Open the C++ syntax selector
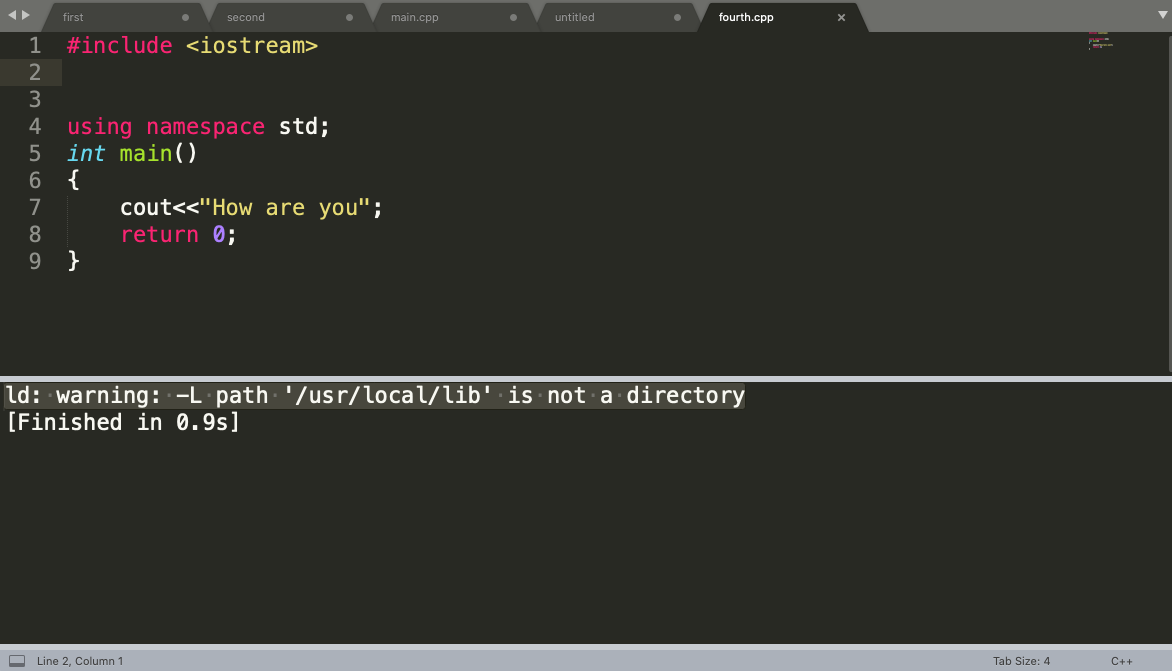Image resolution: width=1172 pixels, height=671 pixels. point(1121,661)
